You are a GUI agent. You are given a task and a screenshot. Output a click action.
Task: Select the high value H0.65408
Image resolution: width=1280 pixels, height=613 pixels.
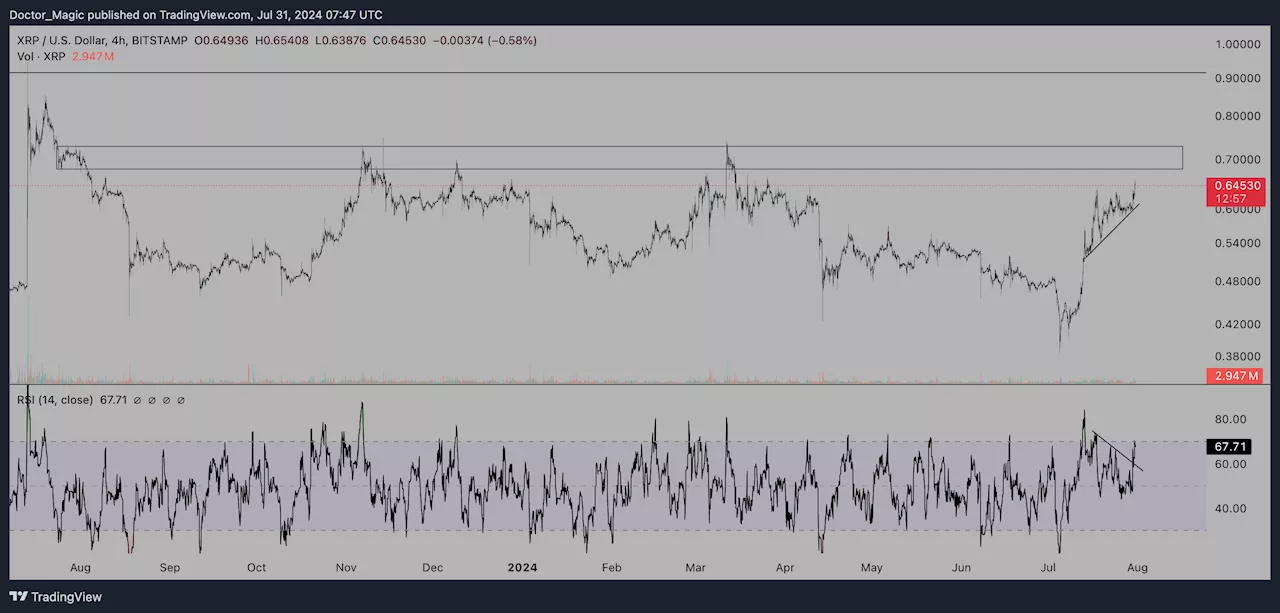(283, 41)
